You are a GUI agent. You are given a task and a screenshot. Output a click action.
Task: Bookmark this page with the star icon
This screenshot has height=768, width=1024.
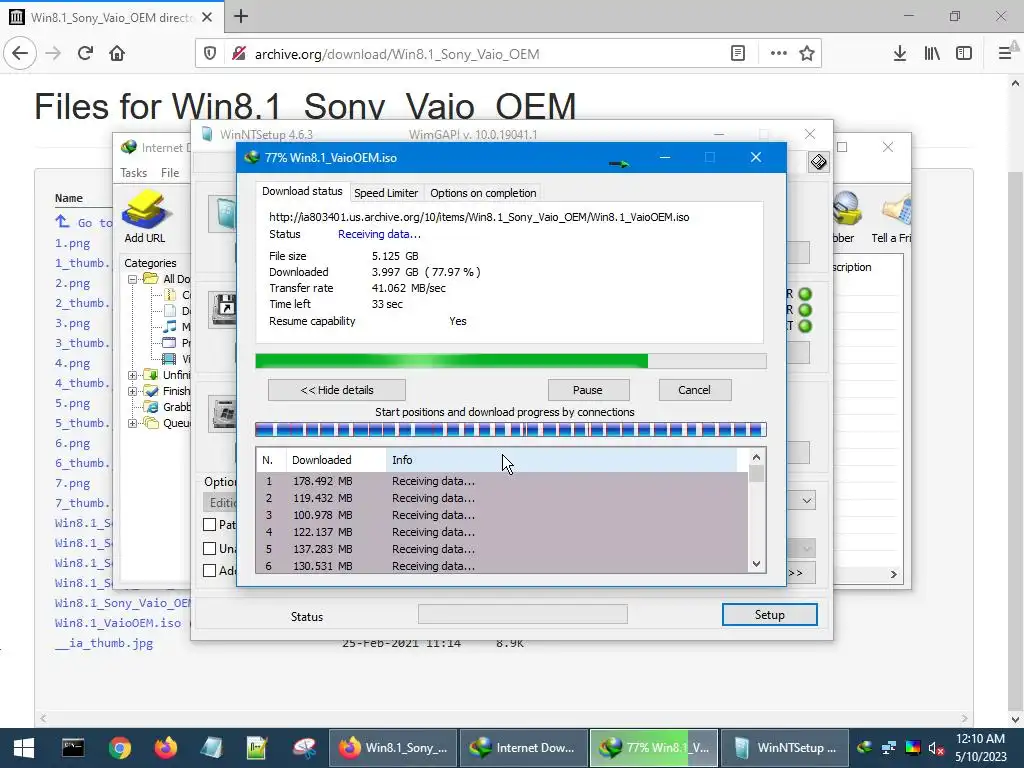tap(807, 54)
